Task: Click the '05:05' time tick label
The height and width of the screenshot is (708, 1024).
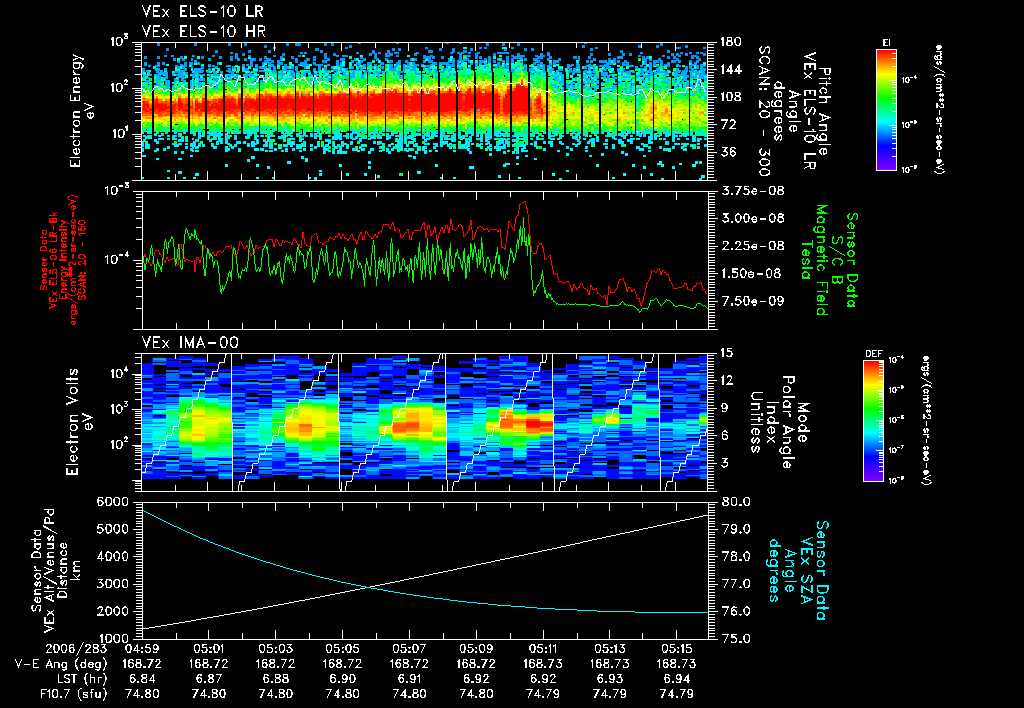Action: [x=342, y=649]
